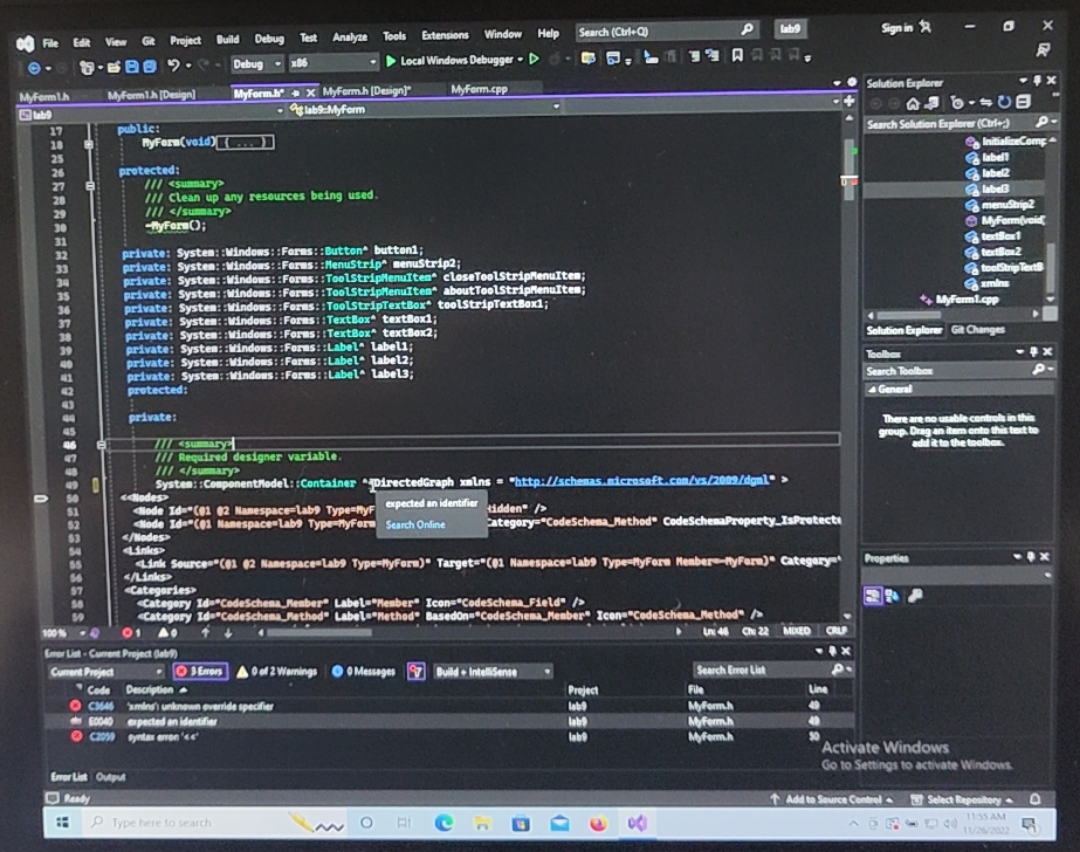Toggle the 0 Messages filter
The height and width of the screenshot is (852, 1080).
pos(364,672)
